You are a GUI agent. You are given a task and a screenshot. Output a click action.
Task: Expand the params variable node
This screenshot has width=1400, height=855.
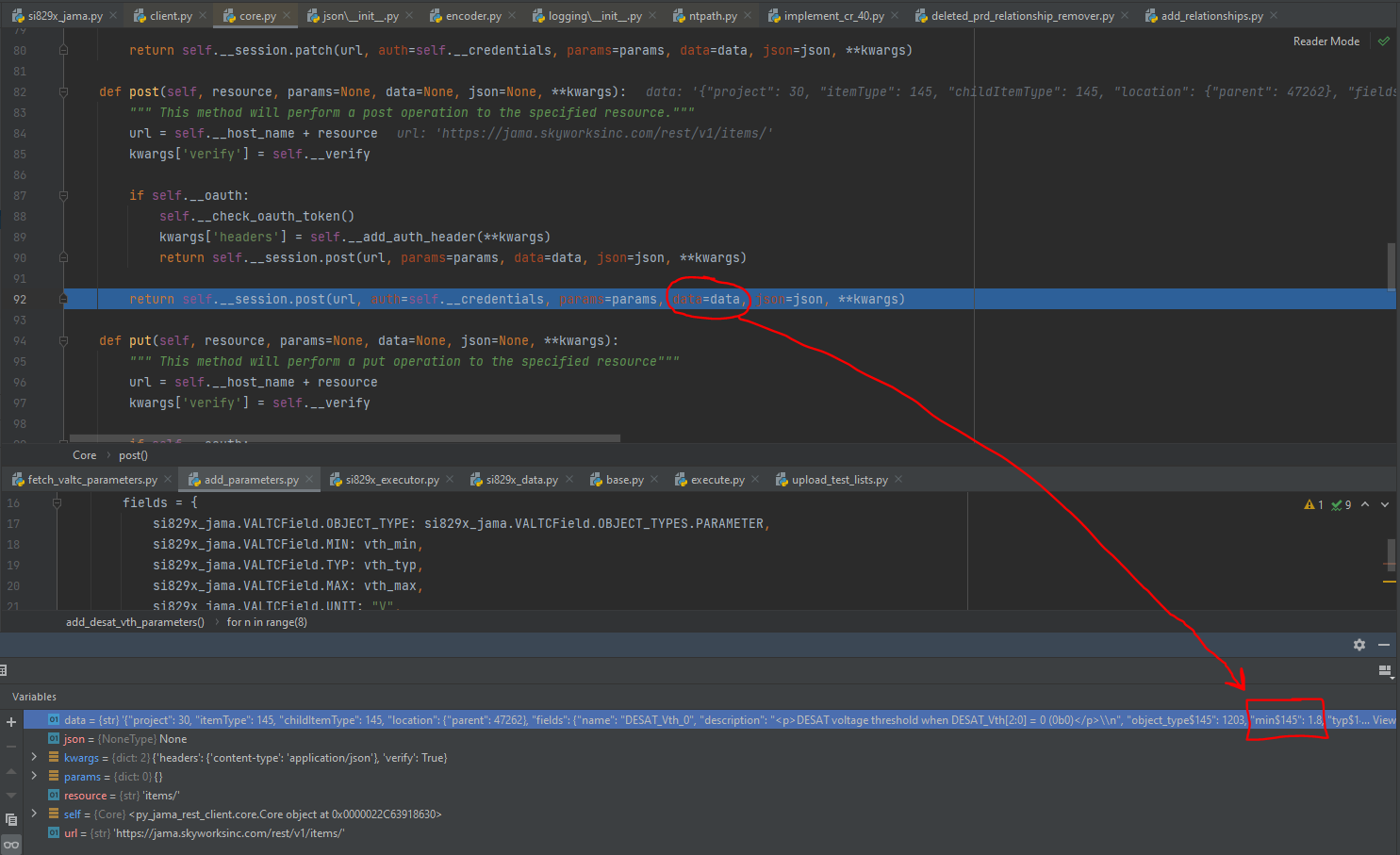pos(35,776)
